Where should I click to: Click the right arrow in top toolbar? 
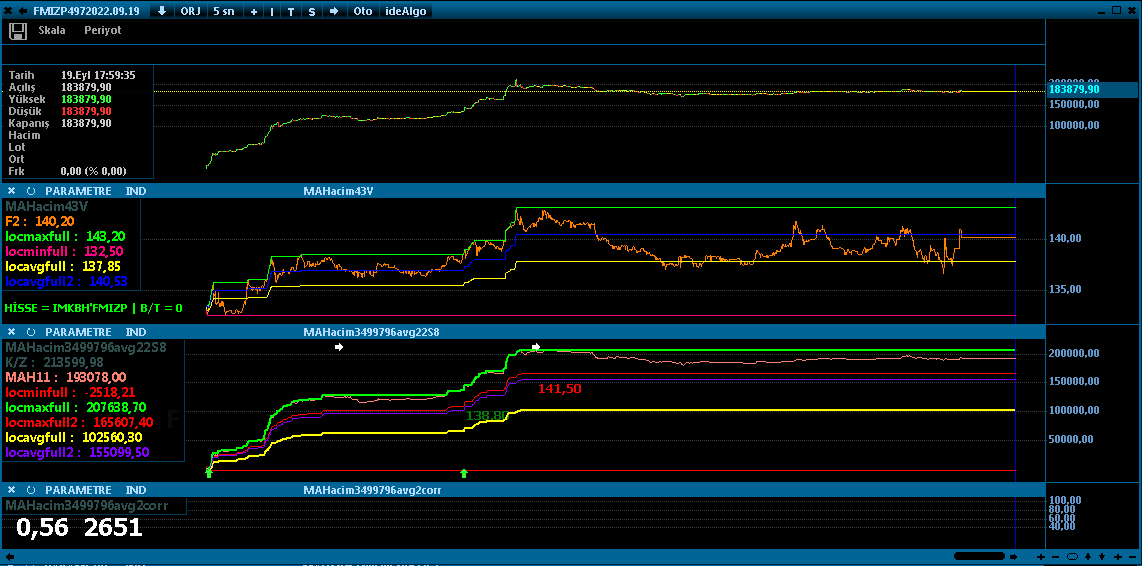pos(334,12)
